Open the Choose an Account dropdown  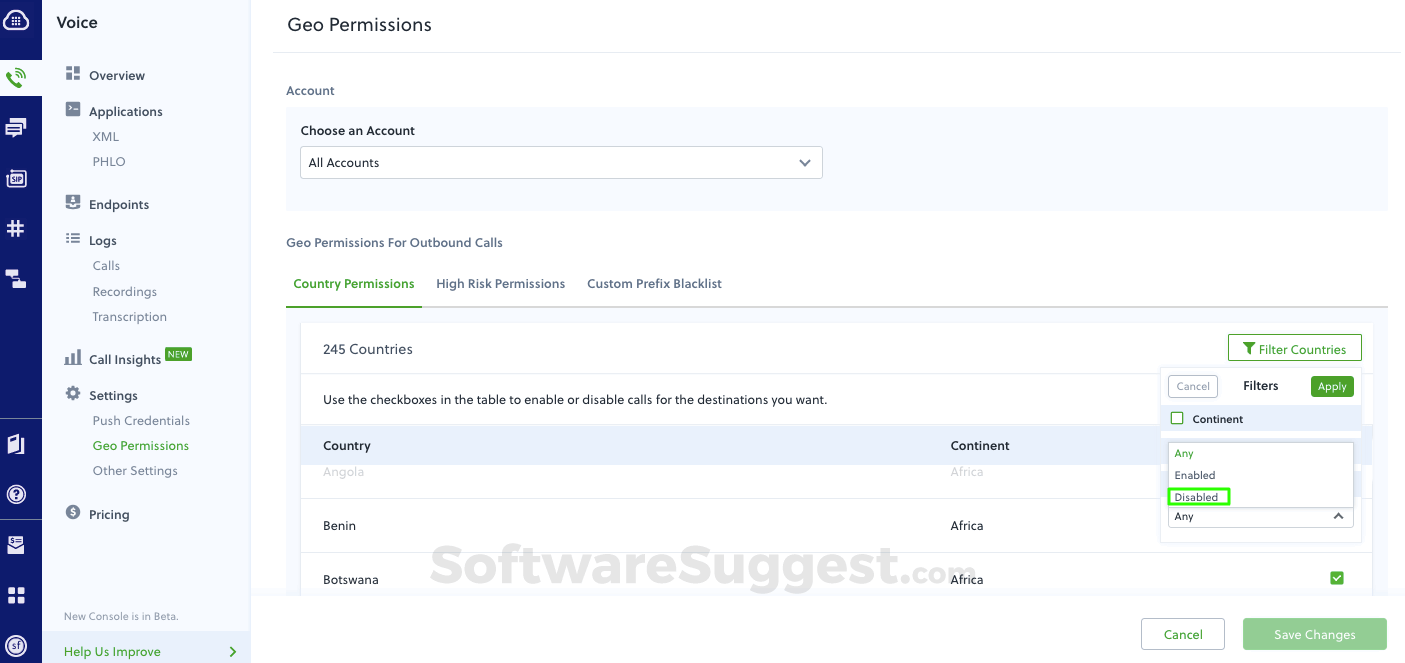pos(560,162)
